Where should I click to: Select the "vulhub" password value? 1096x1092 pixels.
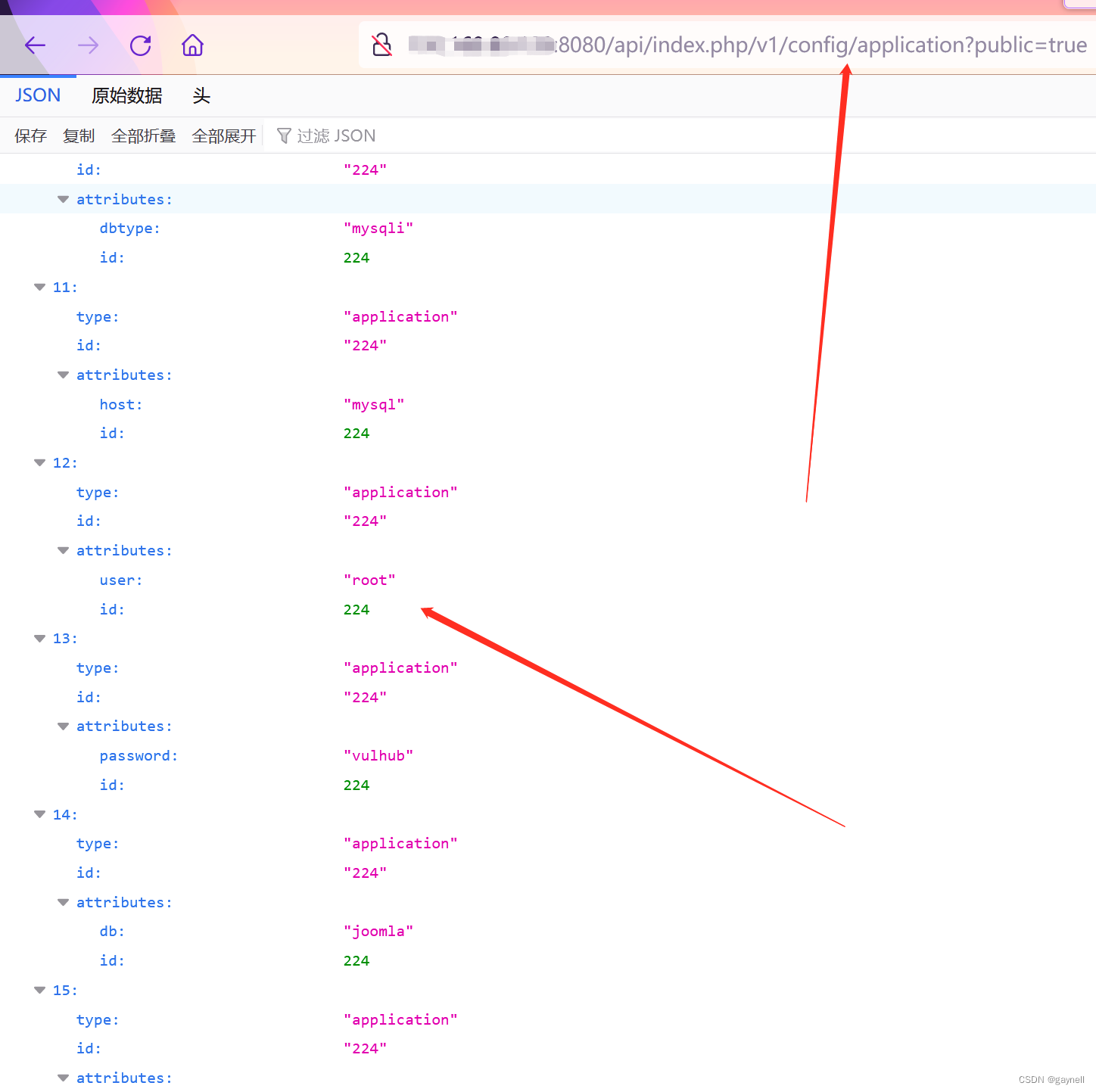pyautogui.click(x=378, y=755)
